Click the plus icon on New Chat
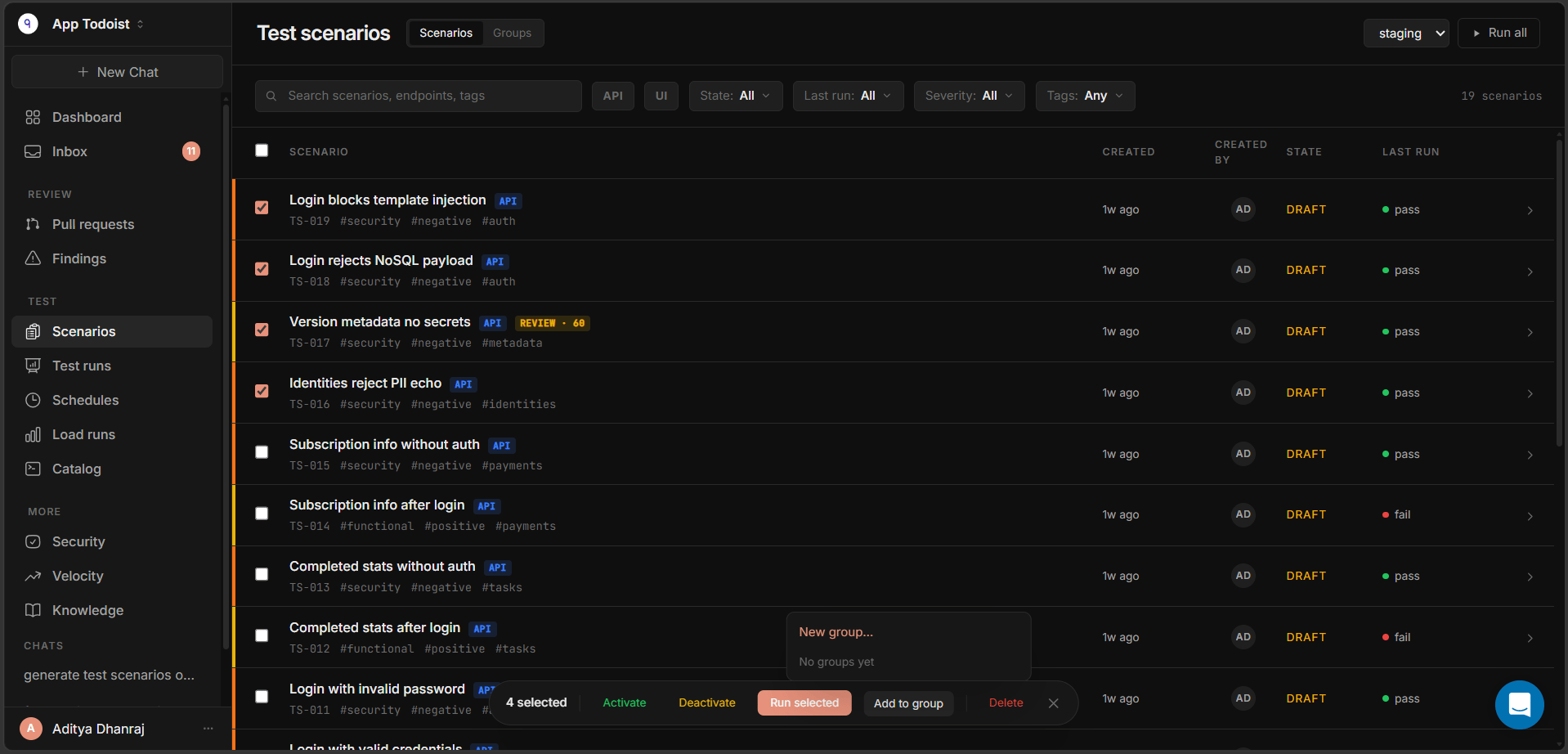This screenshot has height=754, width=1568. coord(83,72)
